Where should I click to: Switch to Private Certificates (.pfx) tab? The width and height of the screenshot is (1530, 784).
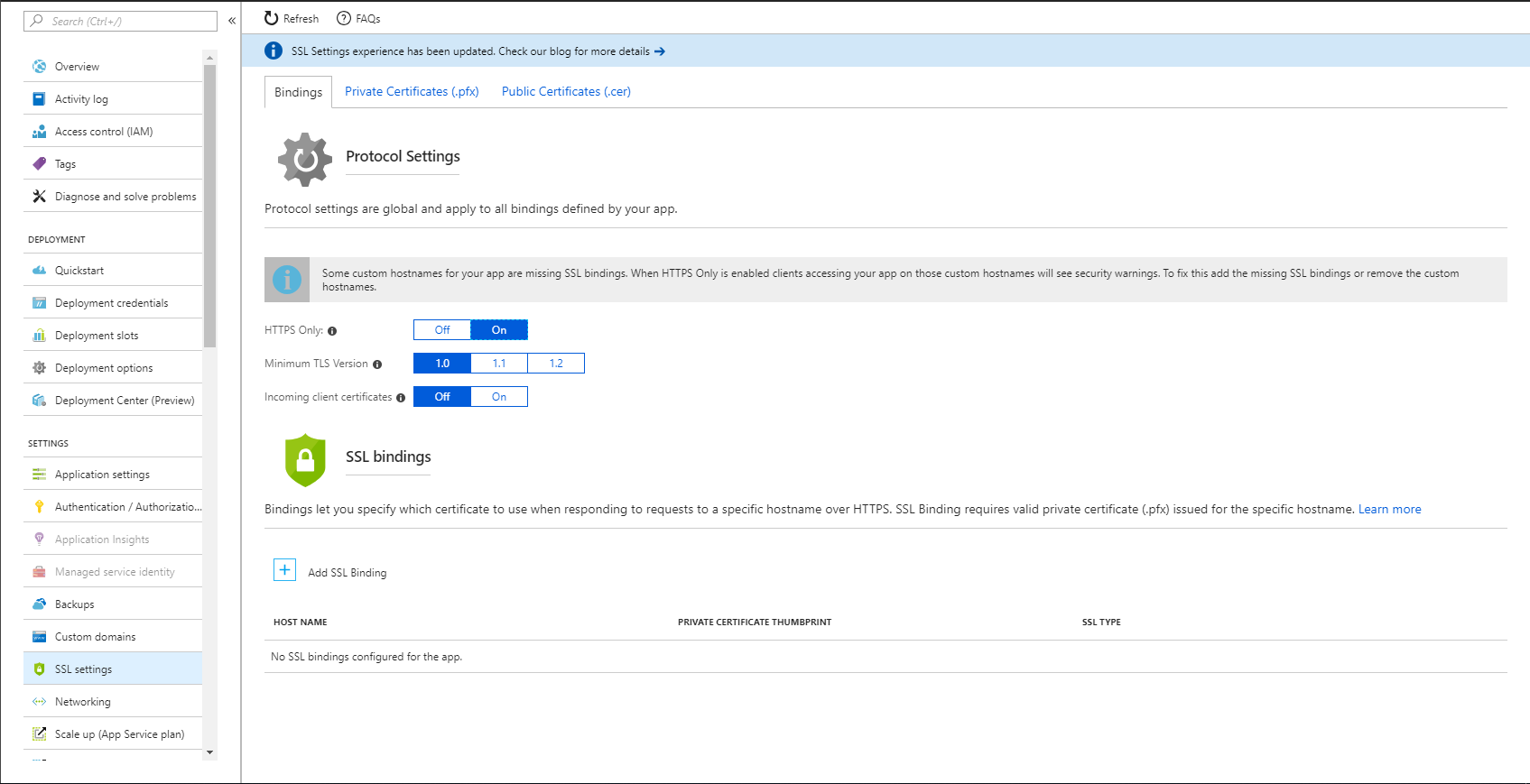point(412,92)
